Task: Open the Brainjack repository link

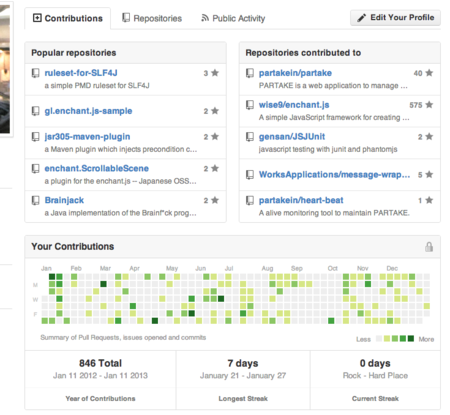Action: click(64, 200)
